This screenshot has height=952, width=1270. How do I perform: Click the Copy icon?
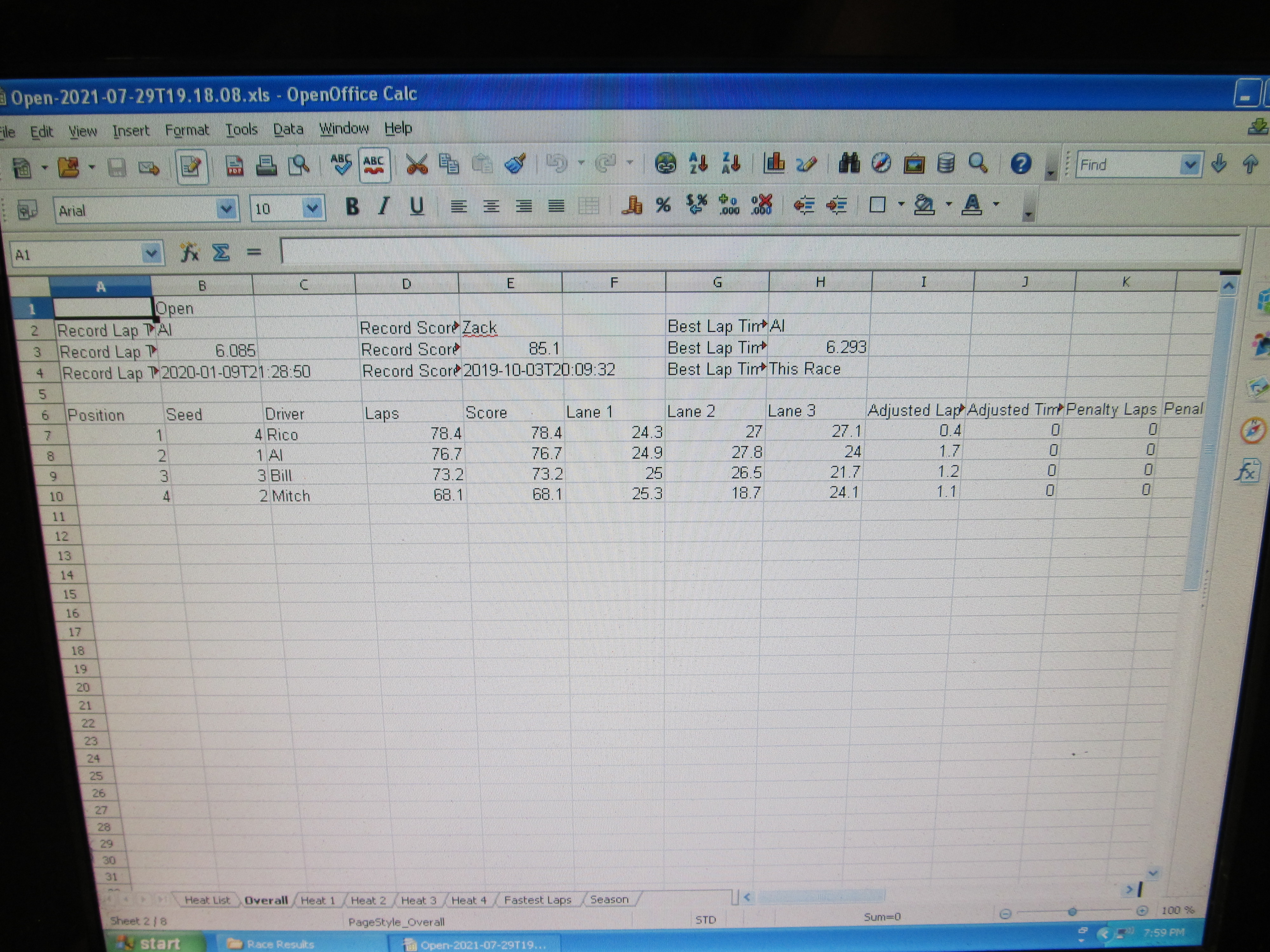pos(448,164)
